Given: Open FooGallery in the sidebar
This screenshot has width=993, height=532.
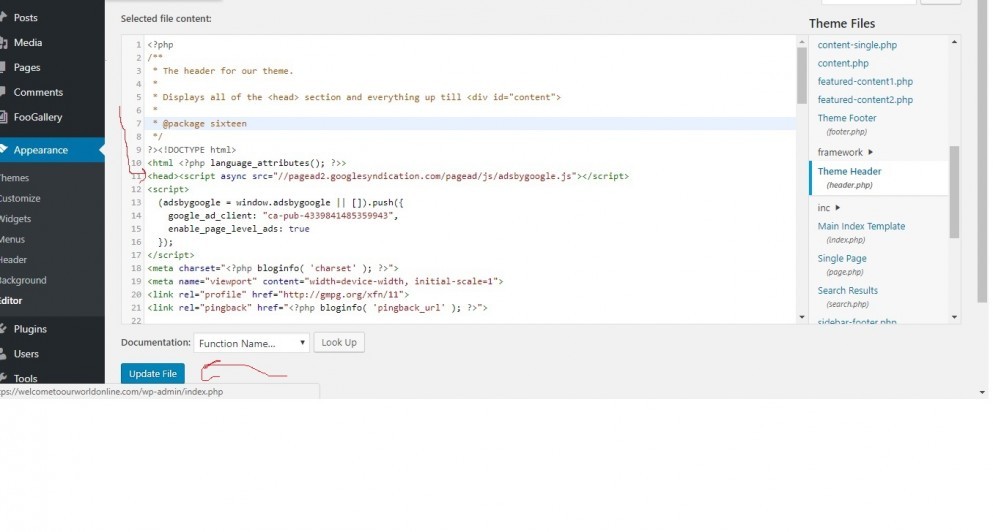Looking at the screenshot, I should click(x=37, y=117).
